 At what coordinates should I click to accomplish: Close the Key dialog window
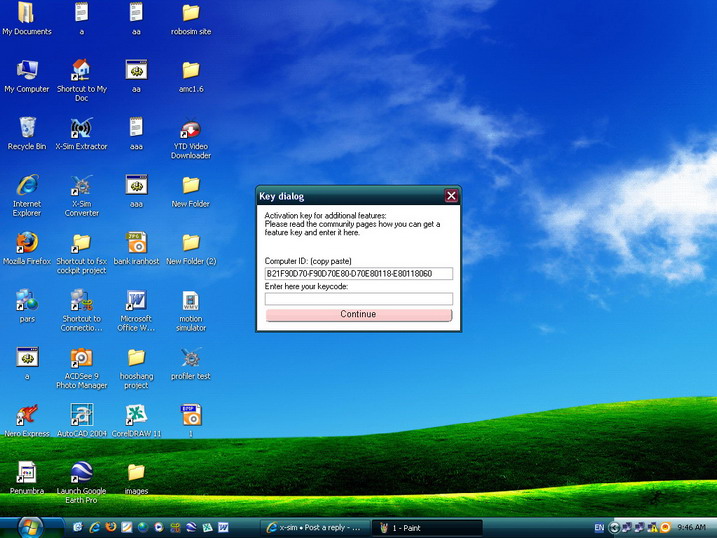click(x=451, y=196)
